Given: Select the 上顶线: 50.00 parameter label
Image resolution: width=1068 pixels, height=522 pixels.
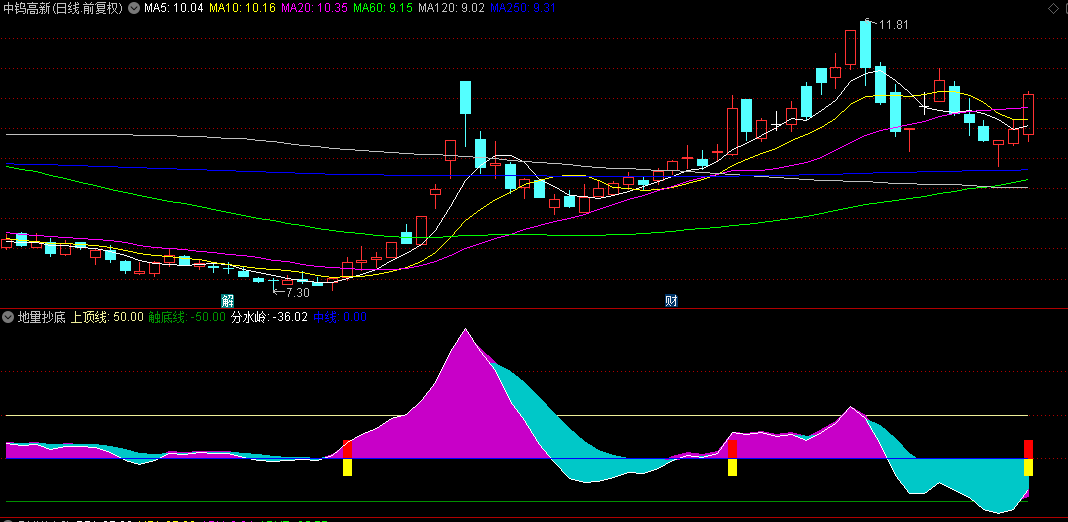Looking at the screenshot, I should [108, 317].
